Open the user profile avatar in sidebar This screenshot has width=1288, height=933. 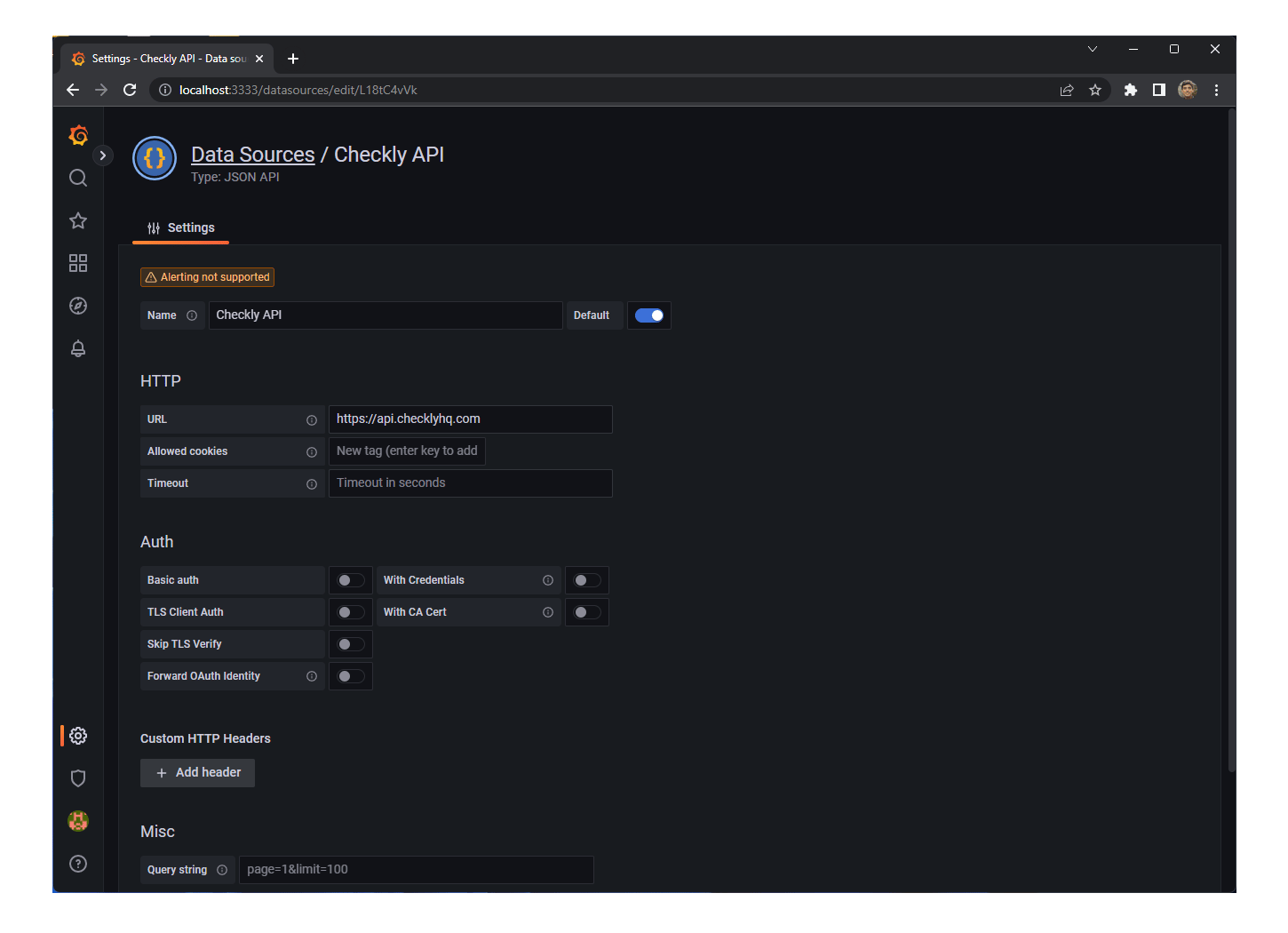click(x=78, y=821)
